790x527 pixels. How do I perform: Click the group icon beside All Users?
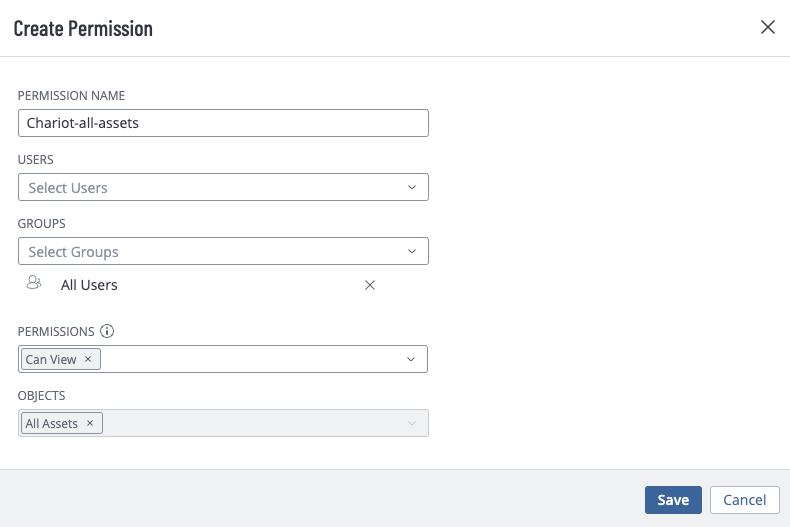coord(34,282)
